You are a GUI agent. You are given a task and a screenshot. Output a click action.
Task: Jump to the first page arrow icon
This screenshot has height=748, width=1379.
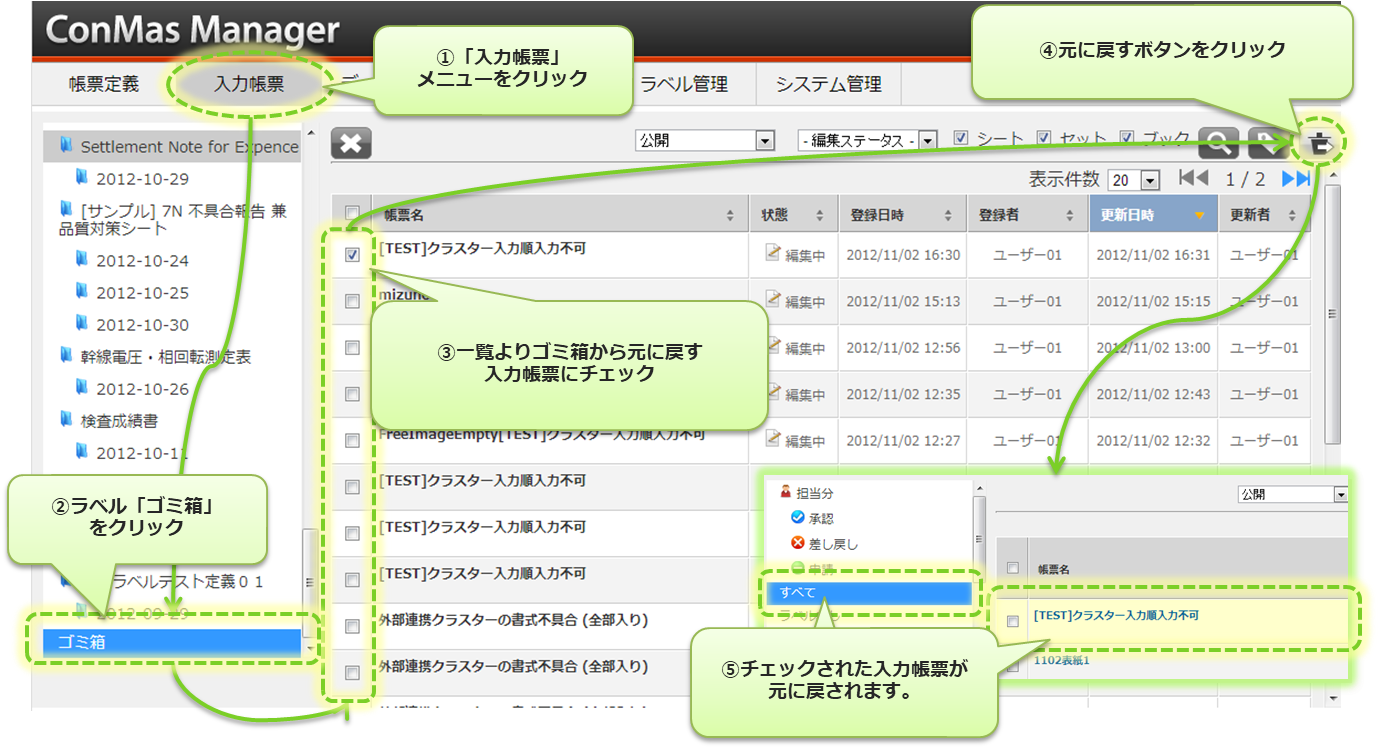[x=1193, y=179]
